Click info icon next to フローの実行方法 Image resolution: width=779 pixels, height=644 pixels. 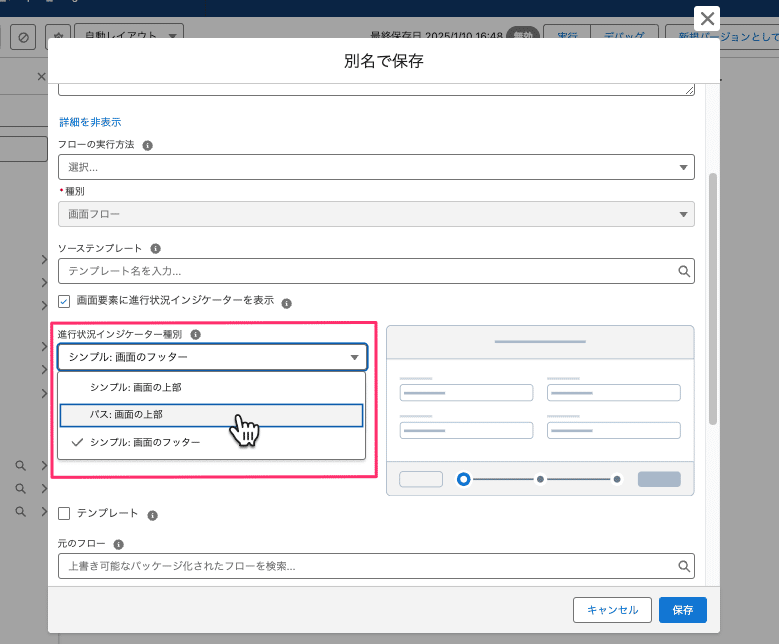click(x=148, y=146)
